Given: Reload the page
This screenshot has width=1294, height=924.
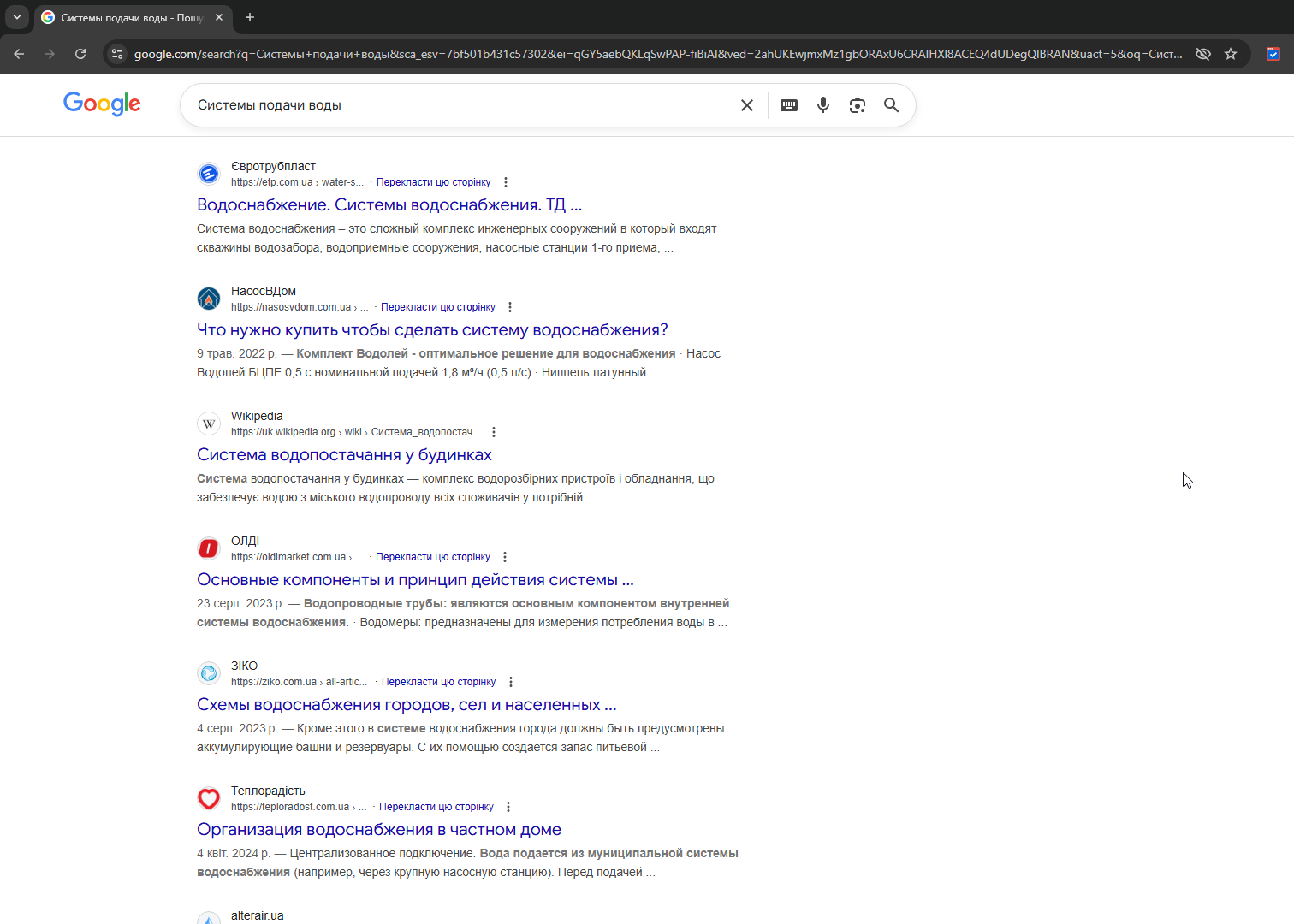Looking at the screenshot, I should click(80, 54).
